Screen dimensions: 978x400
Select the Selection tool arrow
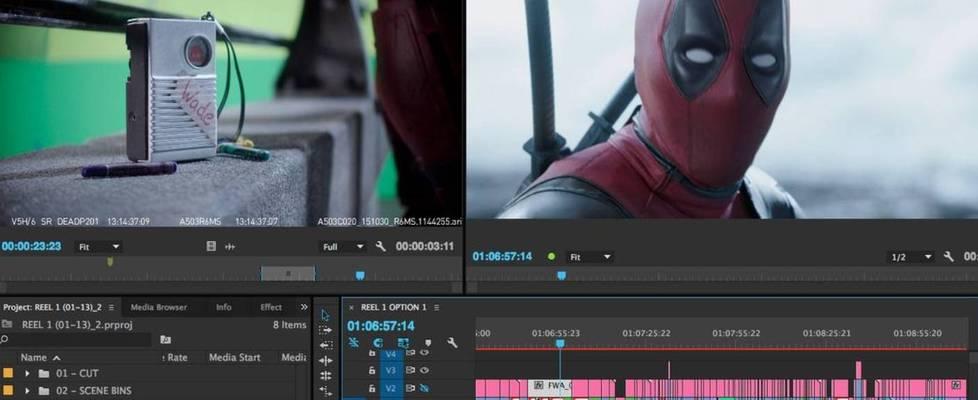326,315
